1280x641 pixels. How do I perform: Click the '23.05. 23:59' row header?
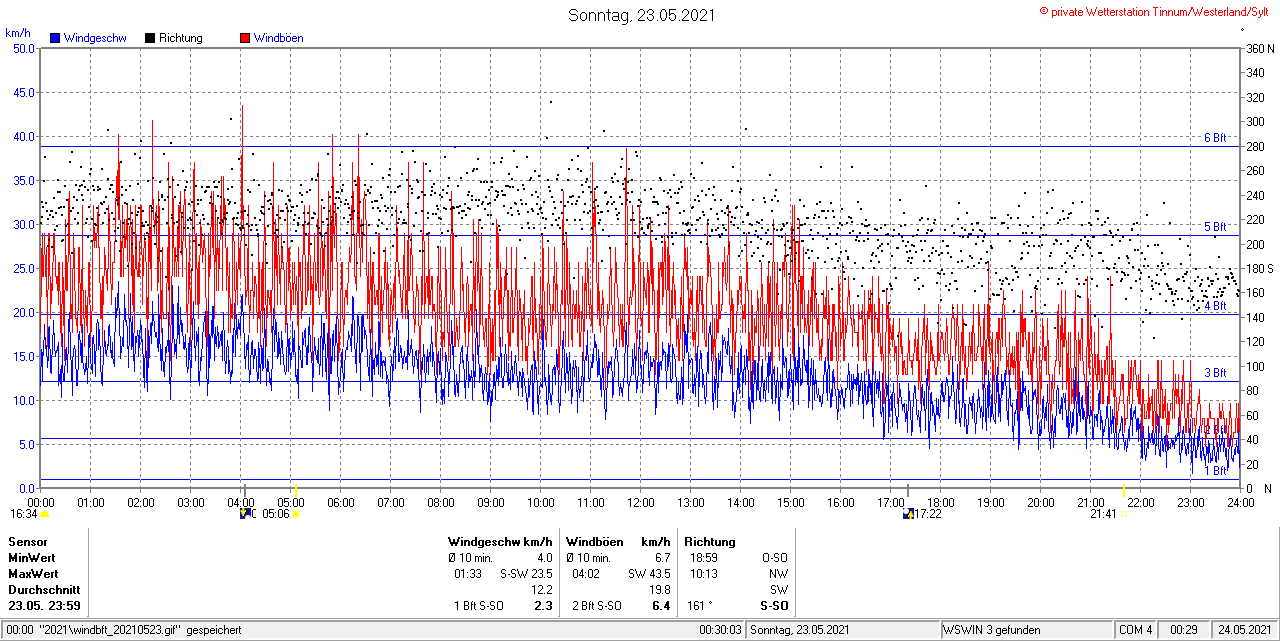45,606
